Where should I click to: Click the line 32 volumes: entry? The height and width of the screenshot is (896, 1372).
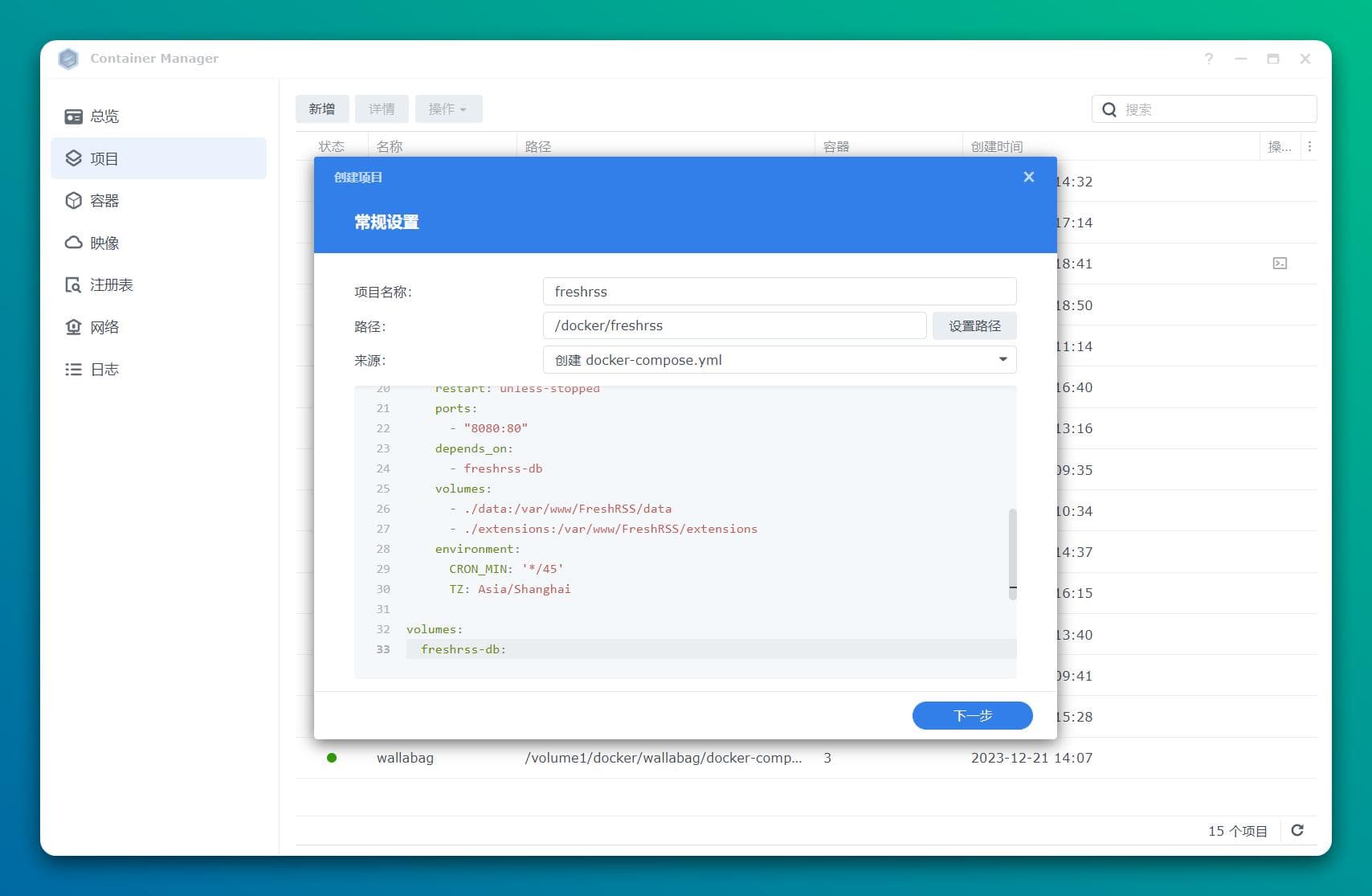click(x=435, y=629)
